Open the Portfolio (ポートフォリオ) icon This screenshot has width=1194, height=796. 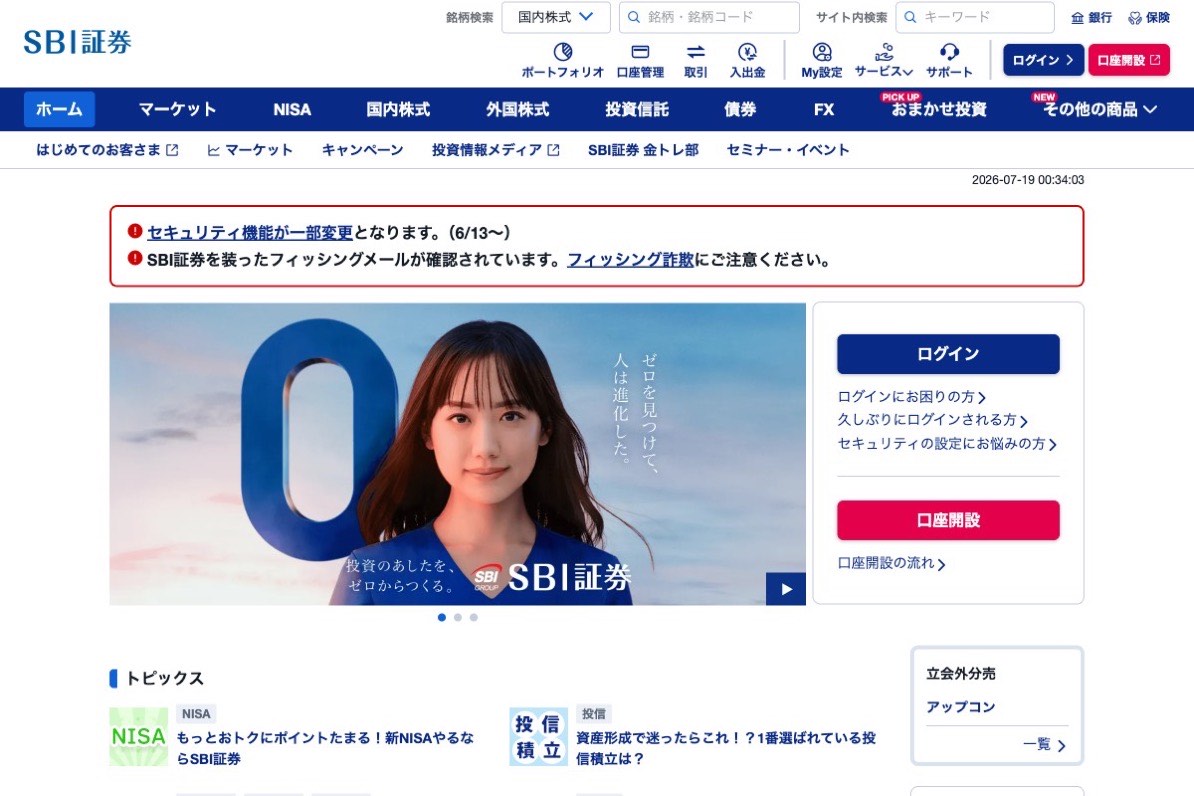(x=562, y=60)
